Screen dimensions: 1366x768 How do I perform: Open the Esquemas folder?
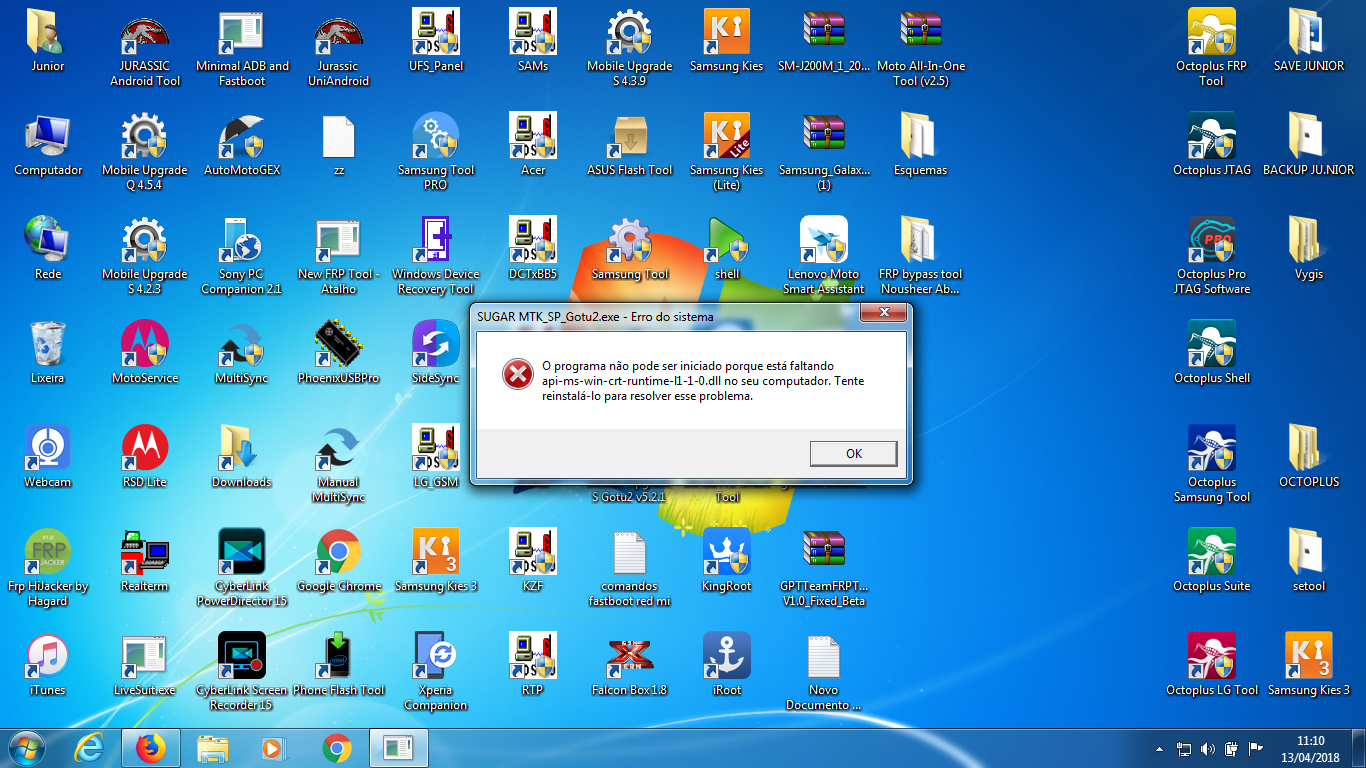pyautogui.click(x=921, y=145)
